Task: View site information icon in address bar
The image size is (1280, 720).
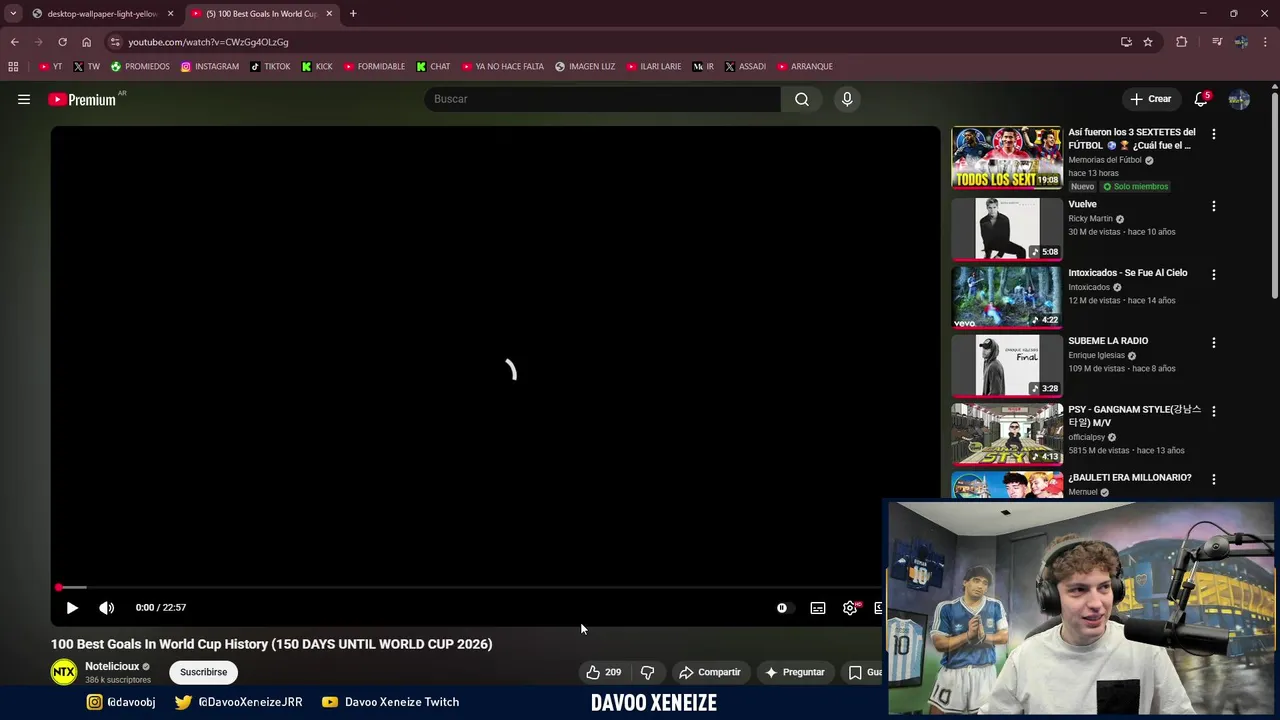Action: point(115,42)
